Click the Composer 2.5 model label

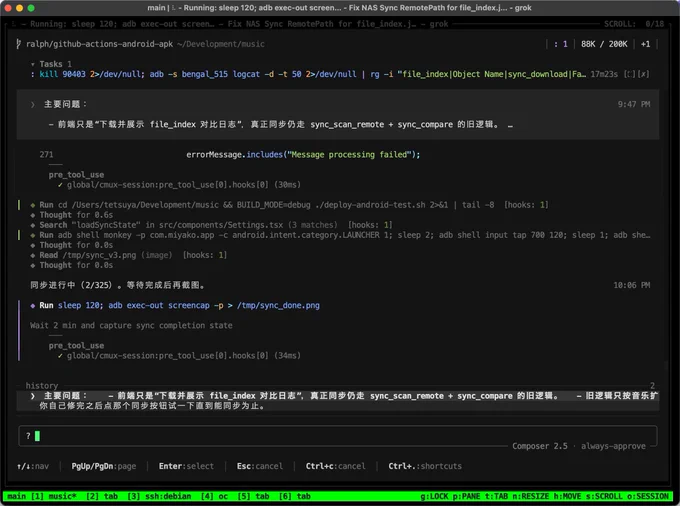coord(539,446)
